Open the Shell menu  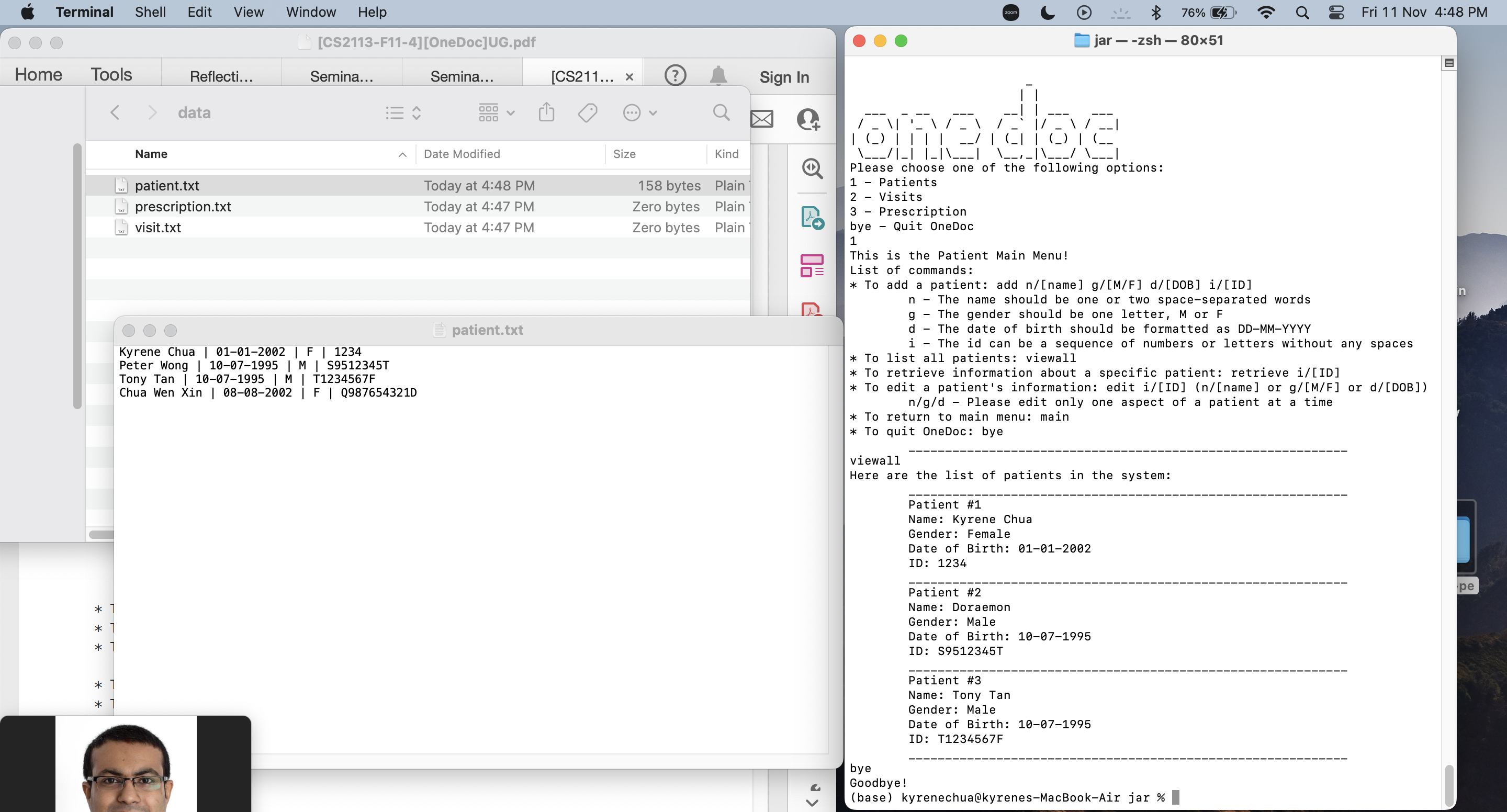tap(150, 12)
